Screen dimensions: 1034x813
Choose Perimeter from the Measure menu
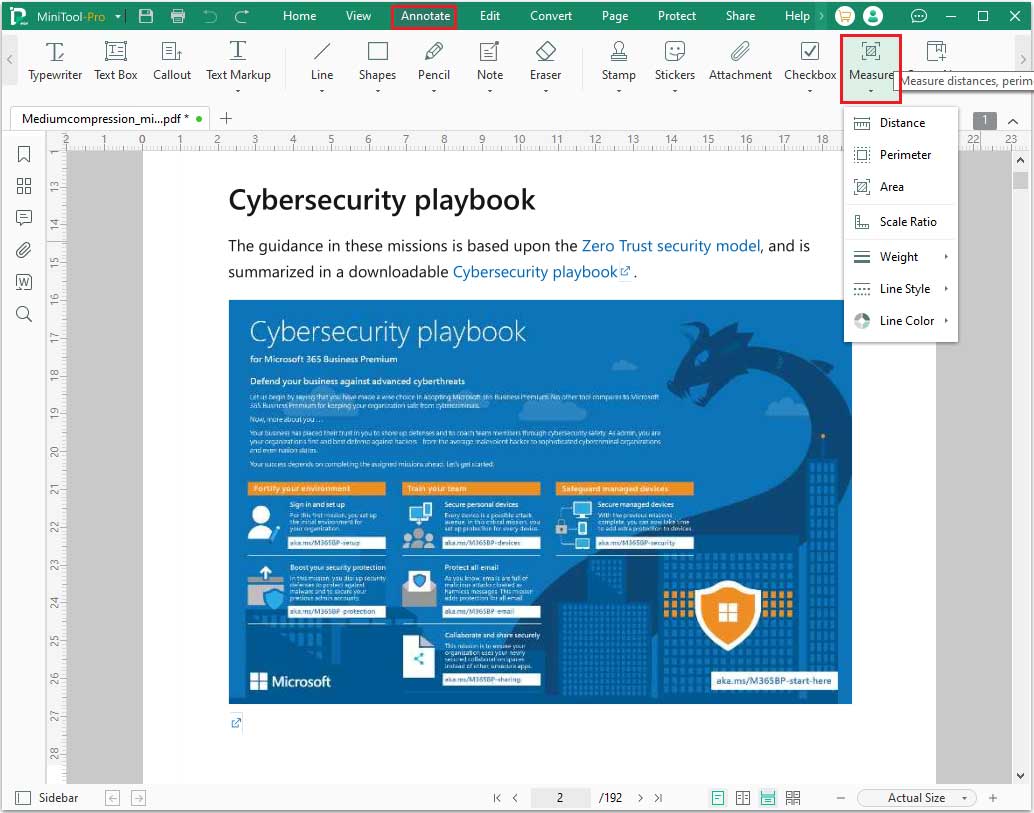click(x=901, y=155)
